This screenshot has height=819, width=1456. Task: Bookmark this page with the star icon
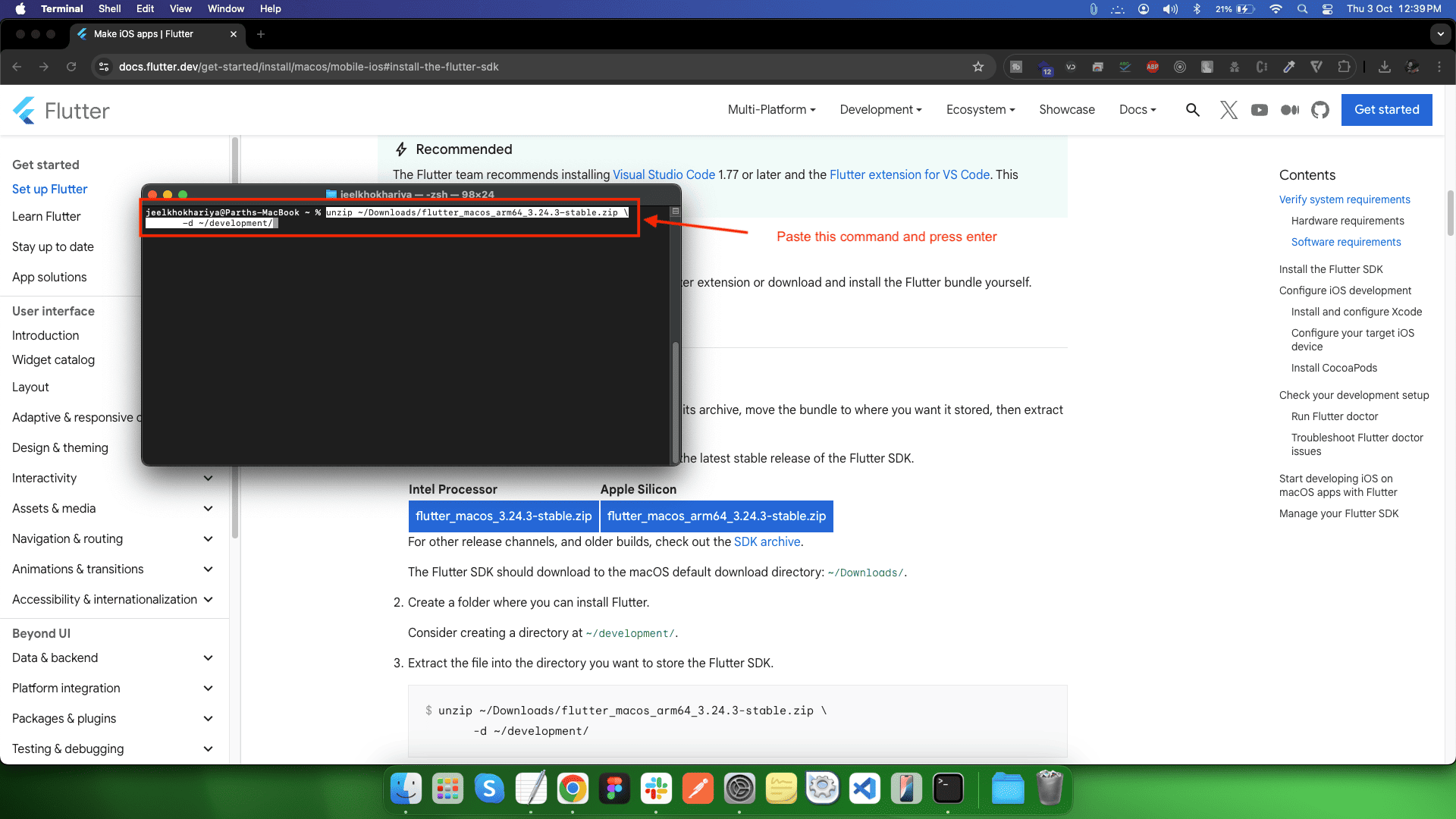(x=978, y=67)
